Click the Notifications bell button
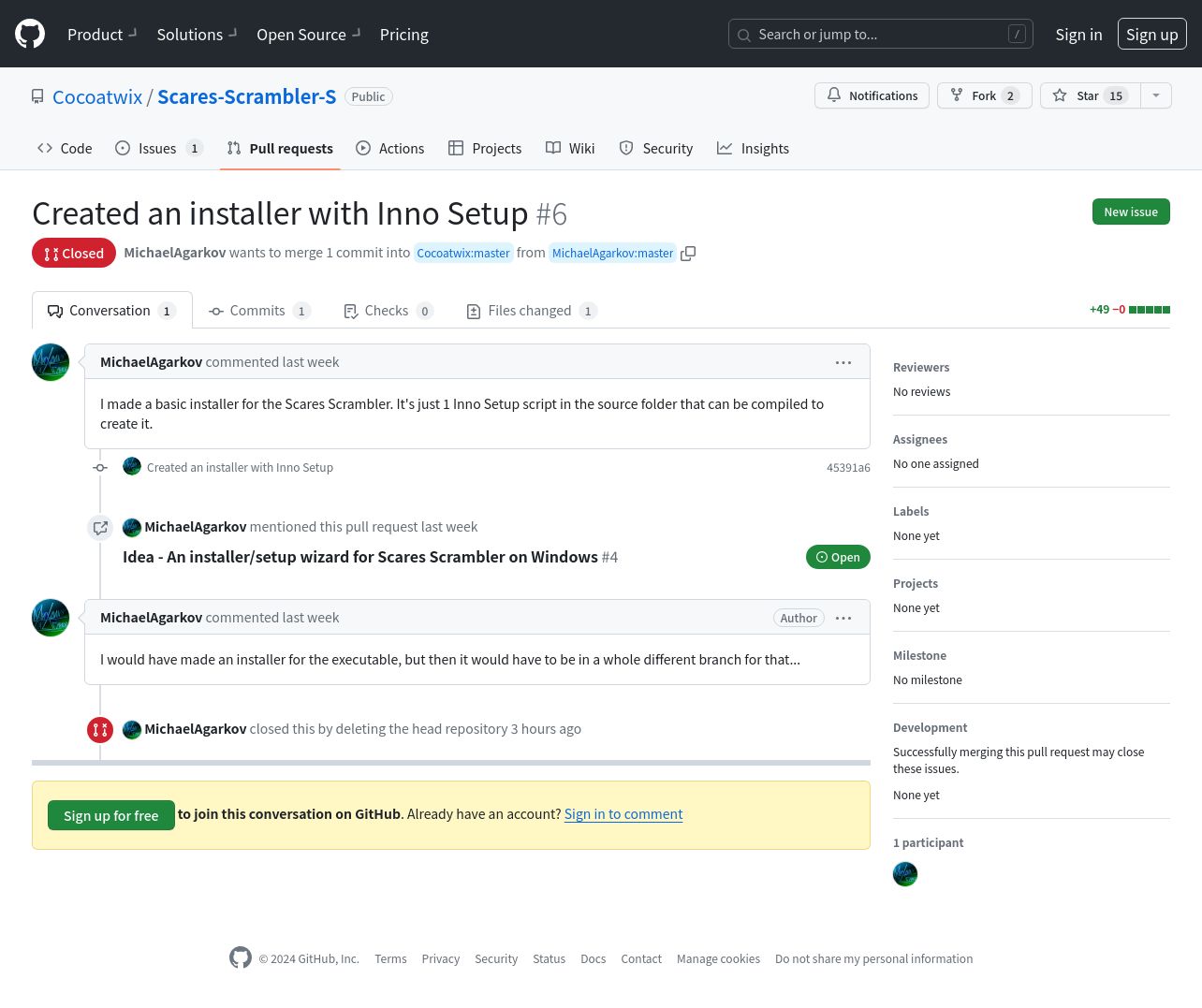Image resolution: width=1202 pixels, height=1008 pixels. pyautogui.click(x=872, y=95)
